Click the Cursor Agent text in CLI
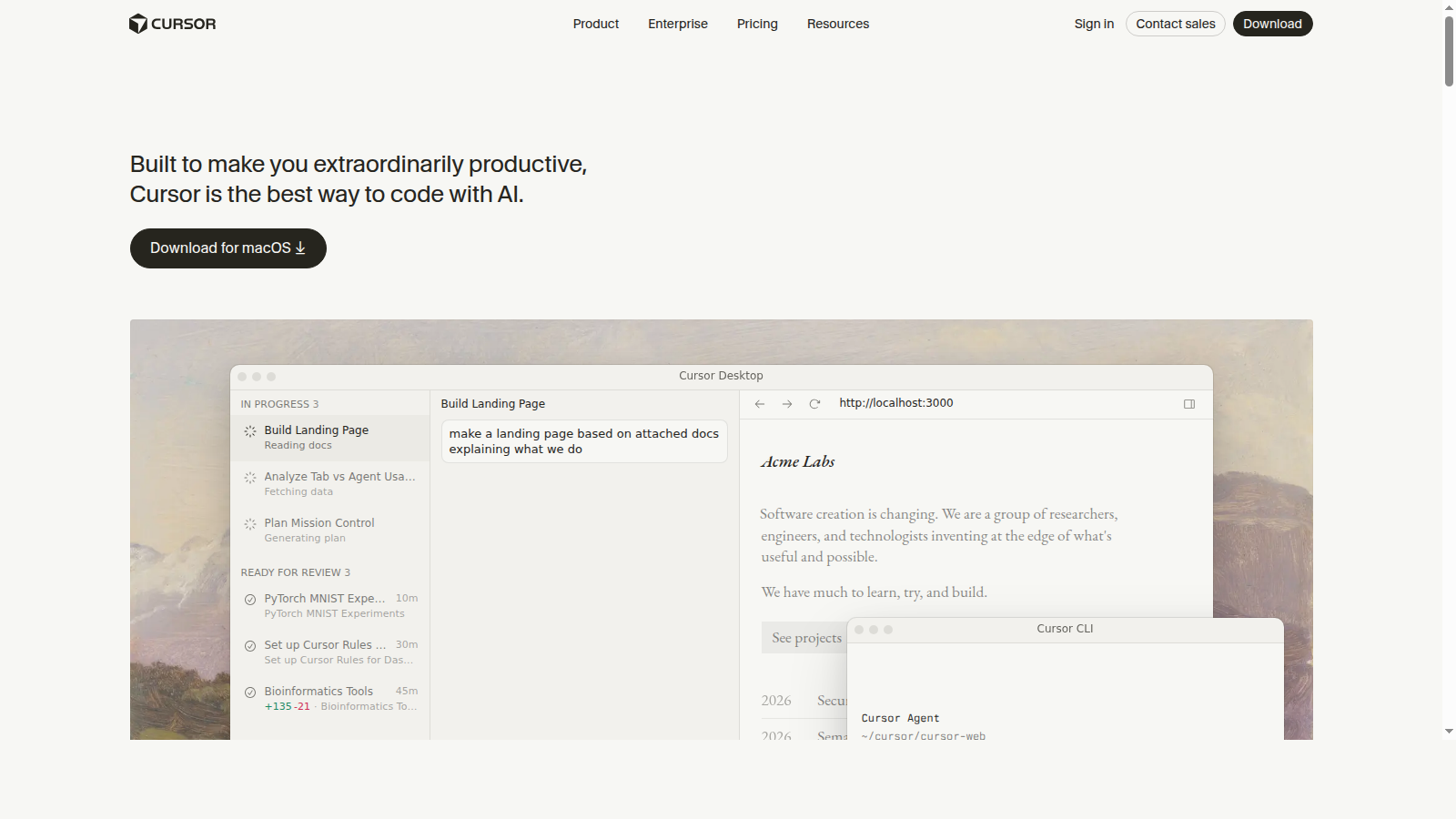Screen dimensions: 1456x819 pos(900,719)
